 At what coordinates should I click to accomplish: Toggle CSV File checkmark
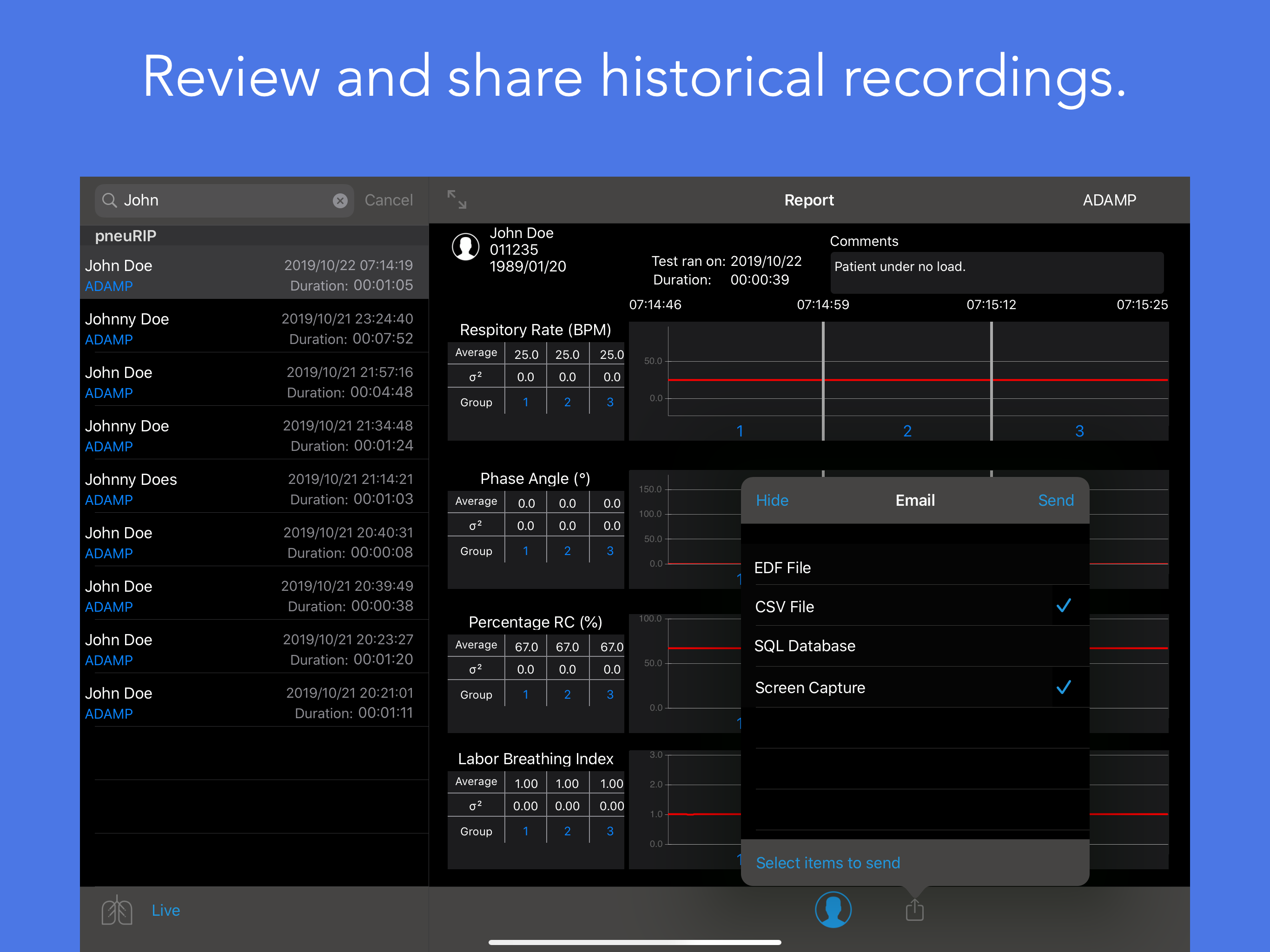1063,606
